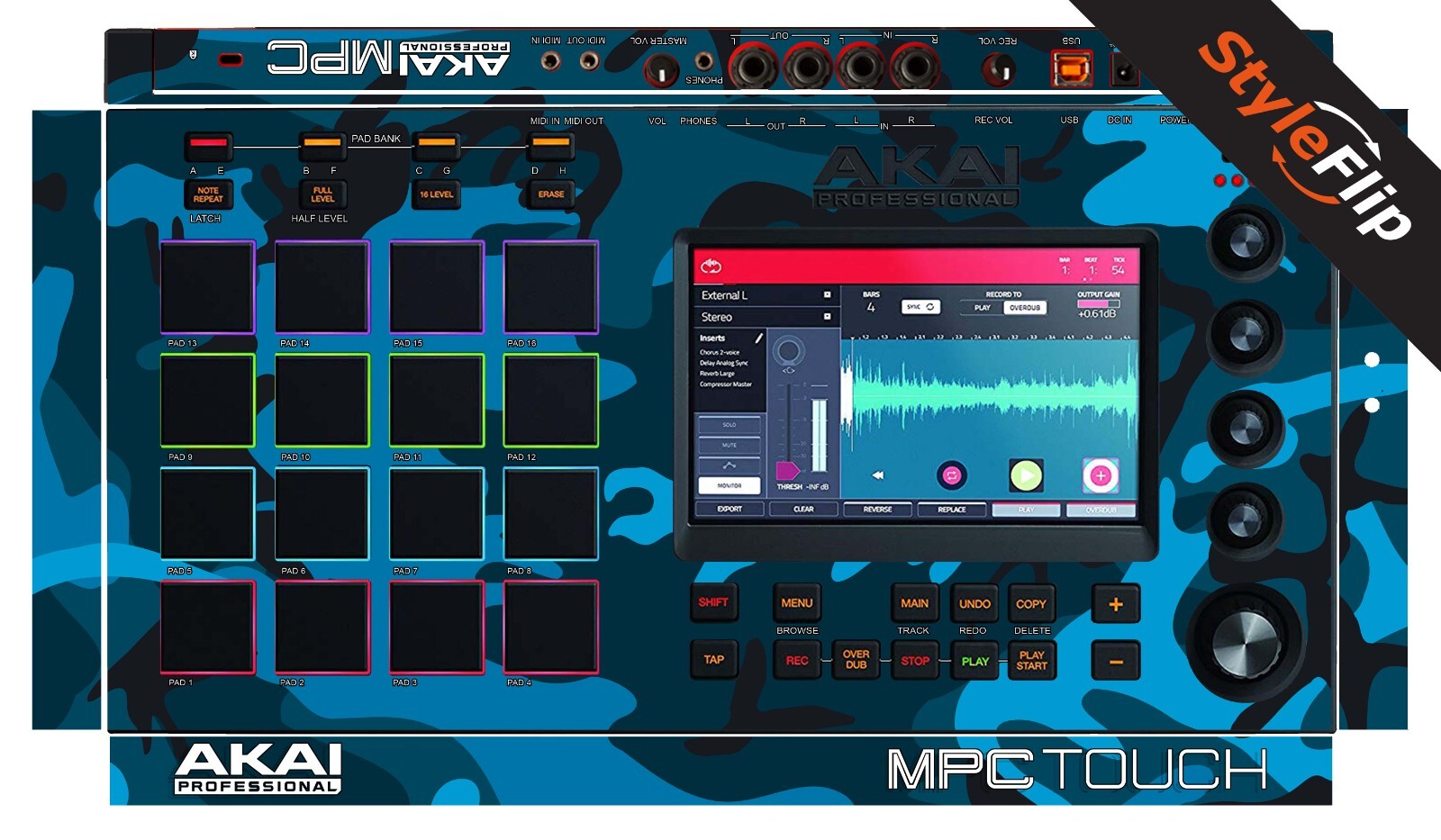Image resolution: width=1441 pixels, height=840 pixels.
Task: Tap the green play circle on the touchscreen
Action: pyautogui.click(x=1026, y=475)
